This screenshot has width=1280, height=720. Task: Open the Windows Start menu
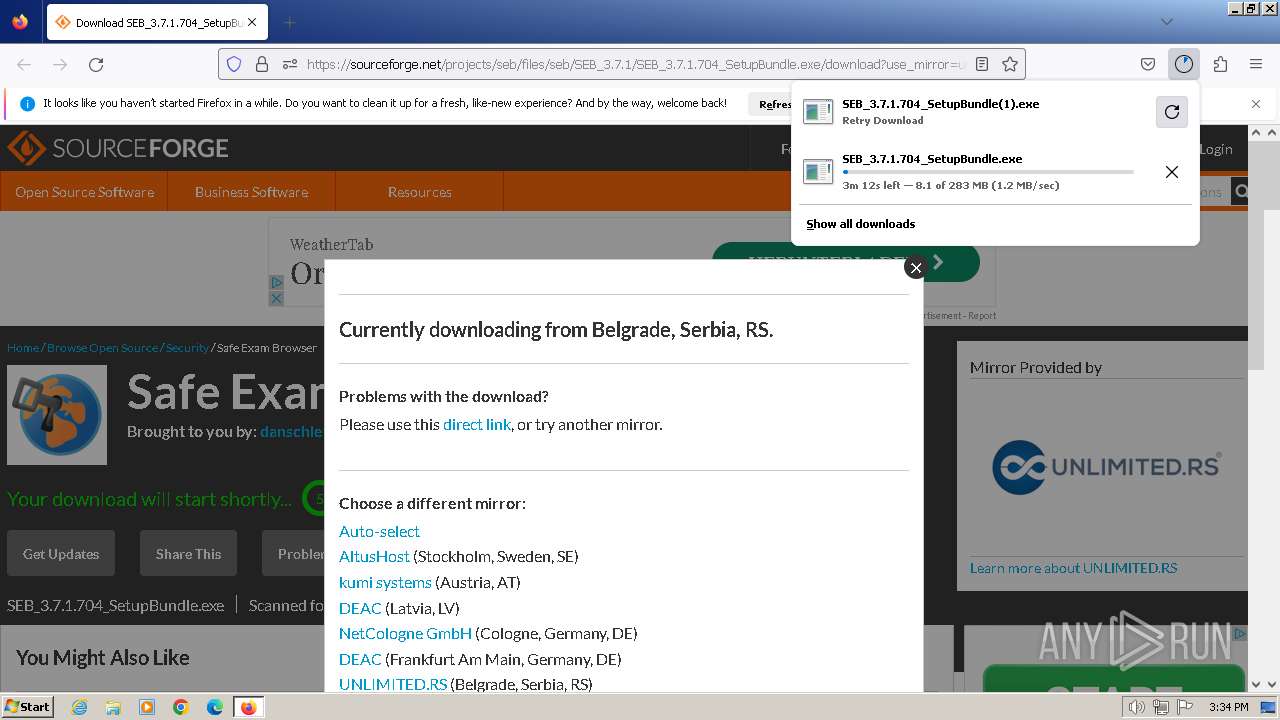coord(28,706)
